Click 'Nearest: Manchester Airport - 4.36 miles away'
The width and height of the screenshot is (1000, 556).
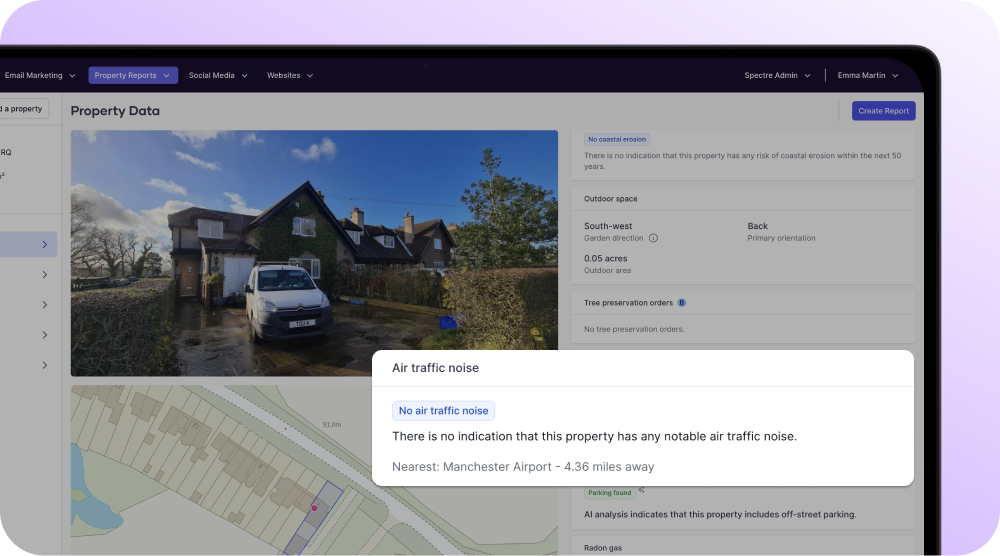coord(523,467)
